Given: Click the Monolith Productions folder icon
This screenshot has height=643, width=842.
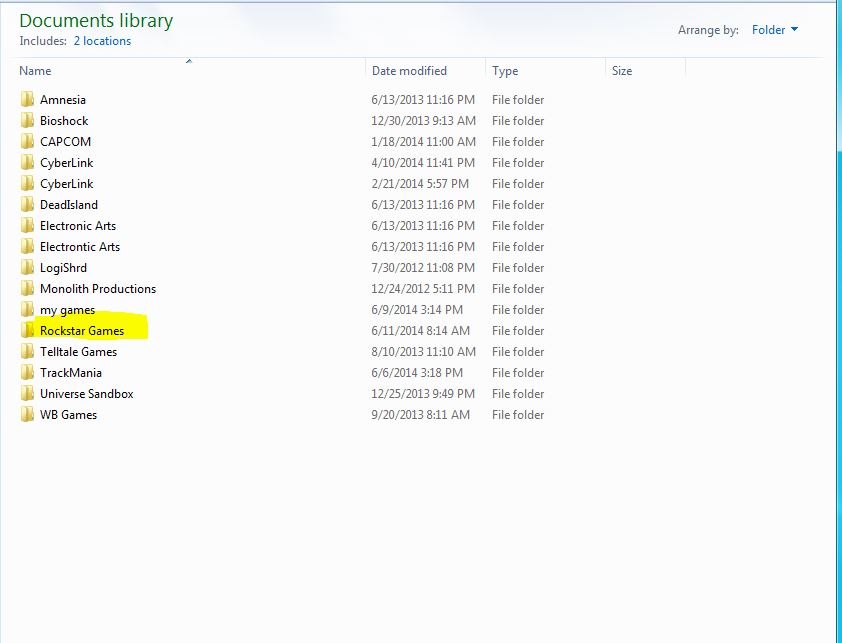Looking at the screenshot, I should pyautogui.click(x=27, y=288).
